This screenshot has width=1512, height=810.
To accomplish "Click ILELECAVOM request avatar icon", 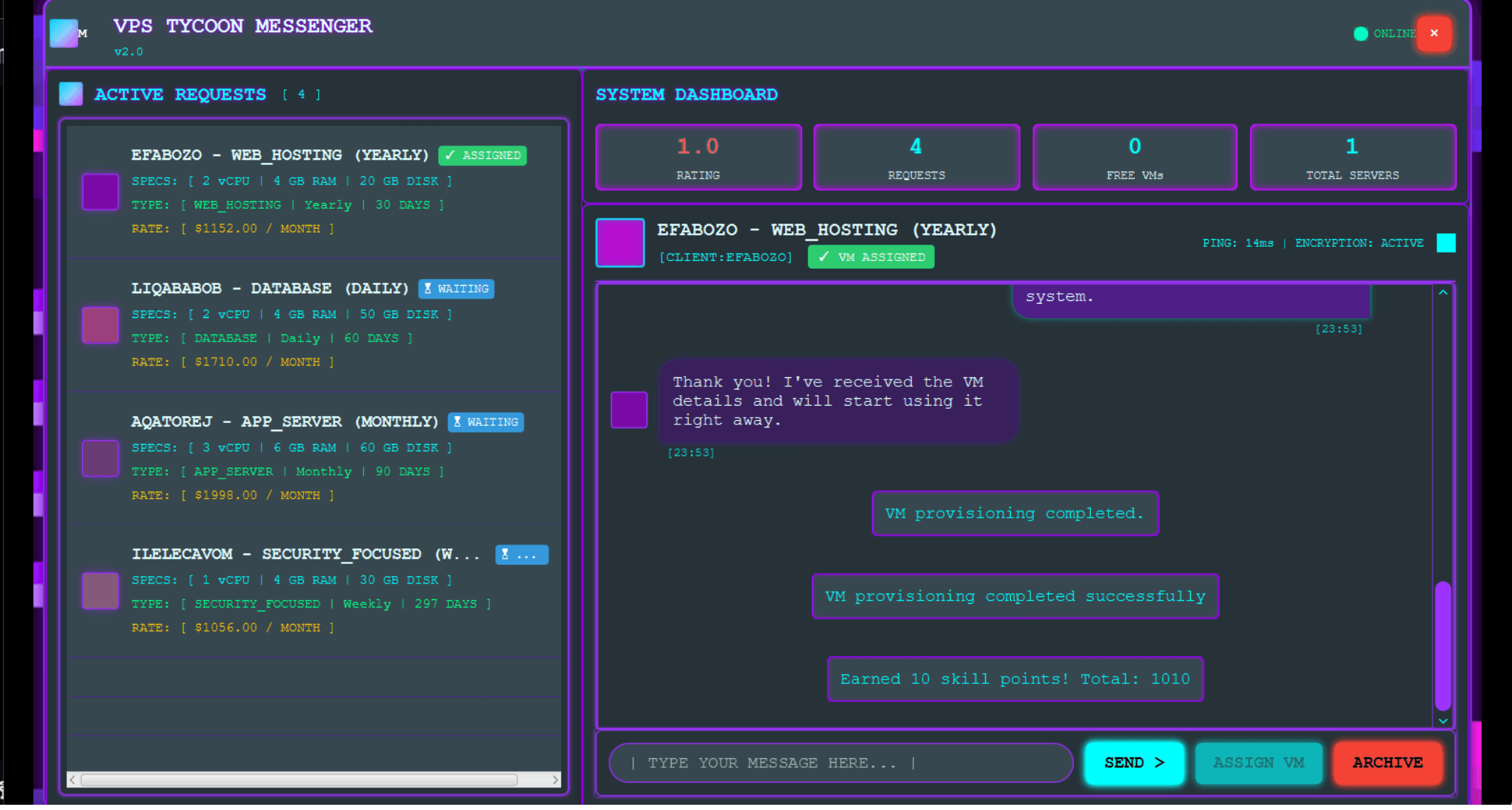I will 100,591.
